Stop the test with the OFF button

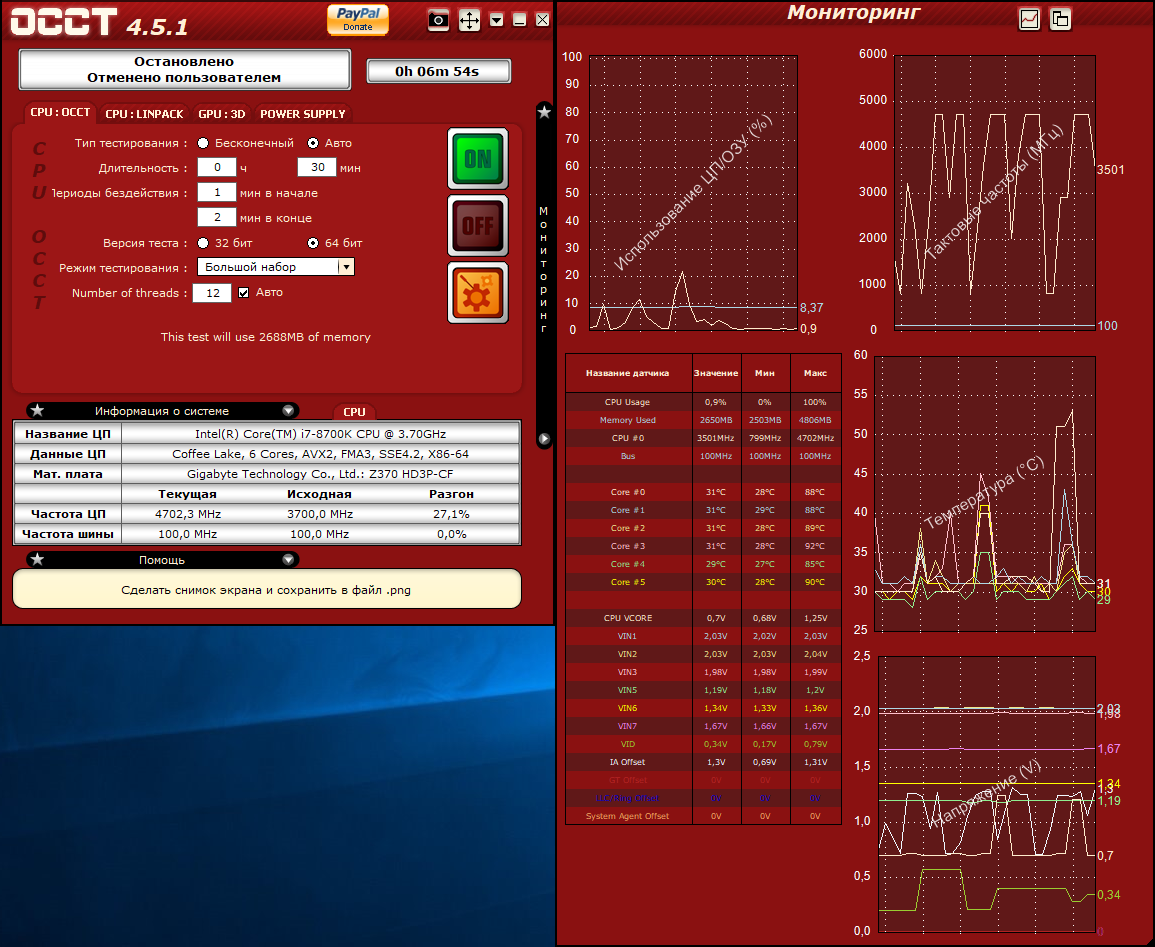click(478, 225)
